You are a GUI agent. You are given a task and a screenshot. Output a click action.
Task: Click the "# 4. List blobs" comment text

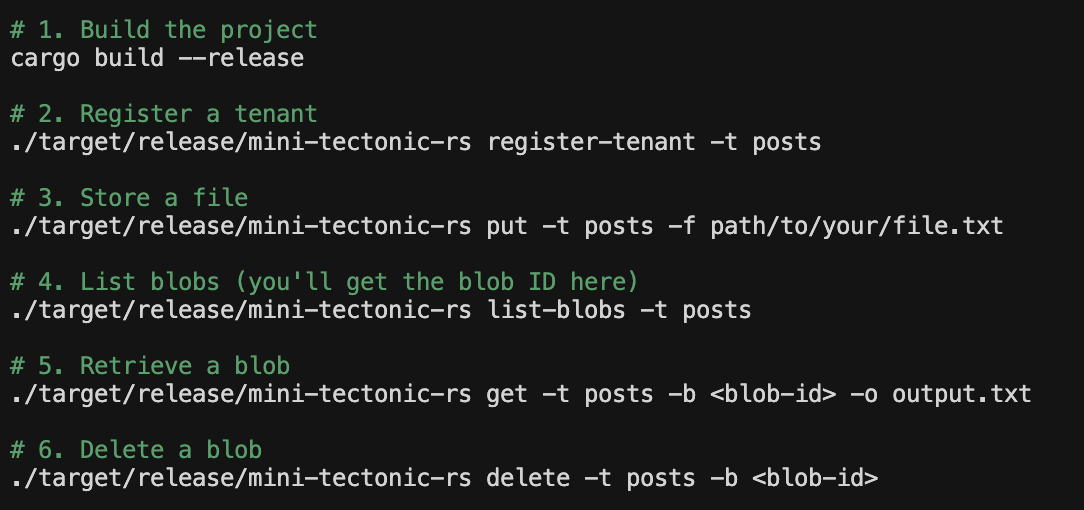108,282
